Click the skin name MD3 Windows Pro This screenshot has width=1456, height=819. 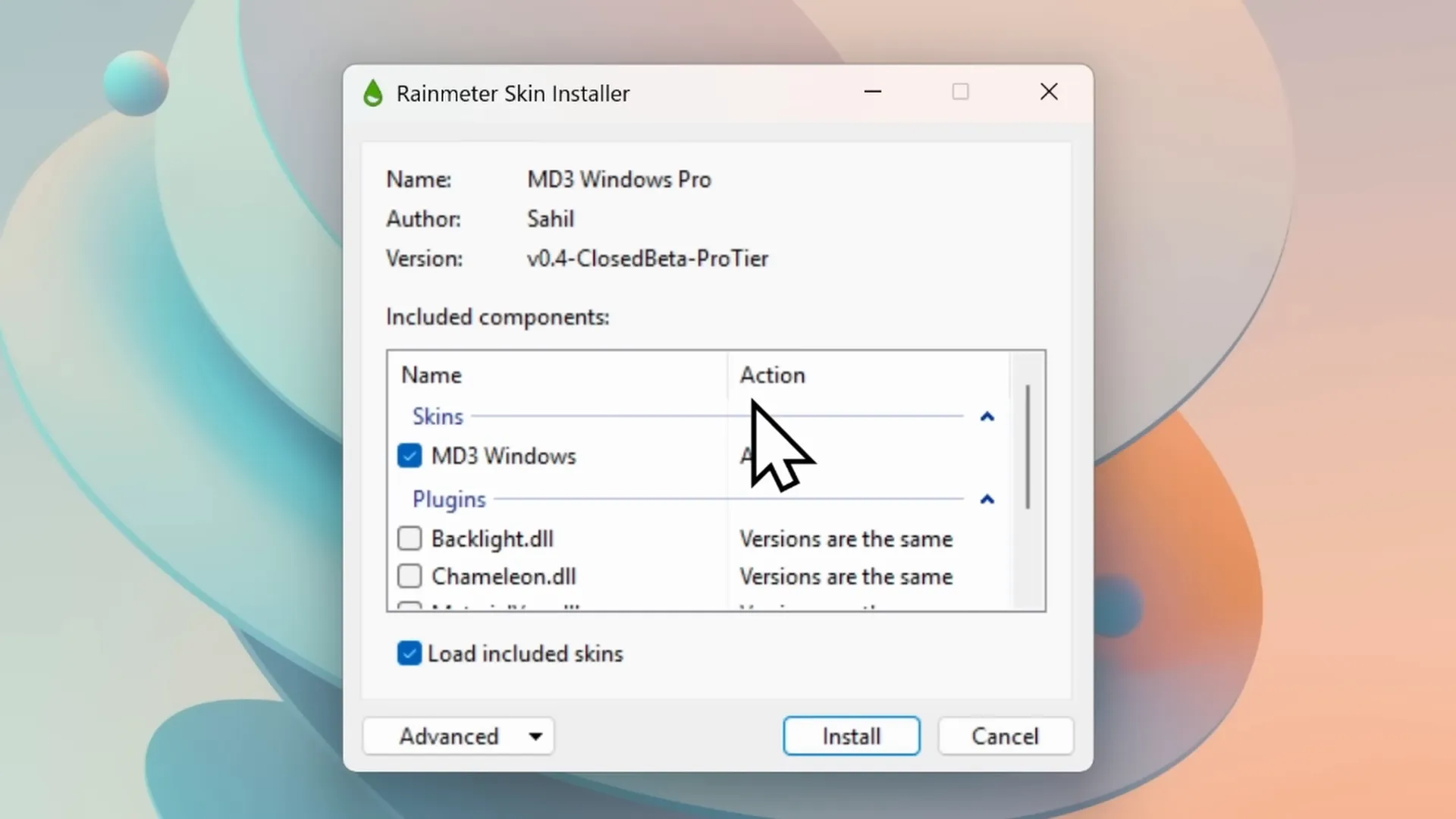pos(619,180)
